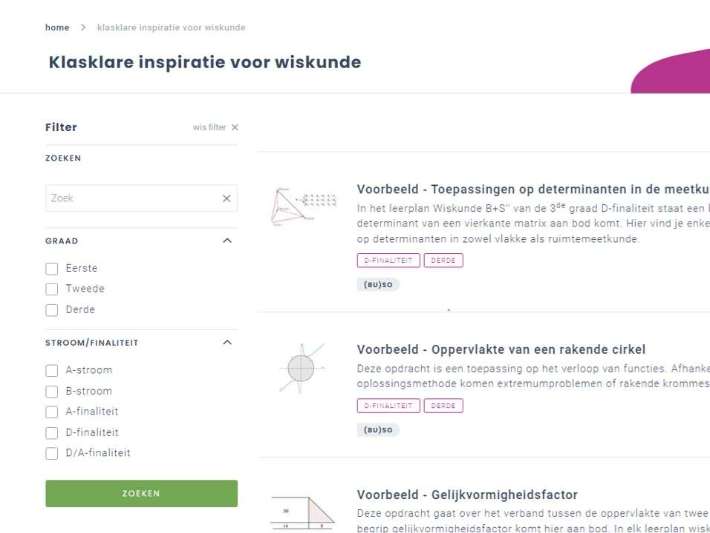Clear the search field with the X icon
This screenshot has width=710, height=533.
click(x=227, y=199)
